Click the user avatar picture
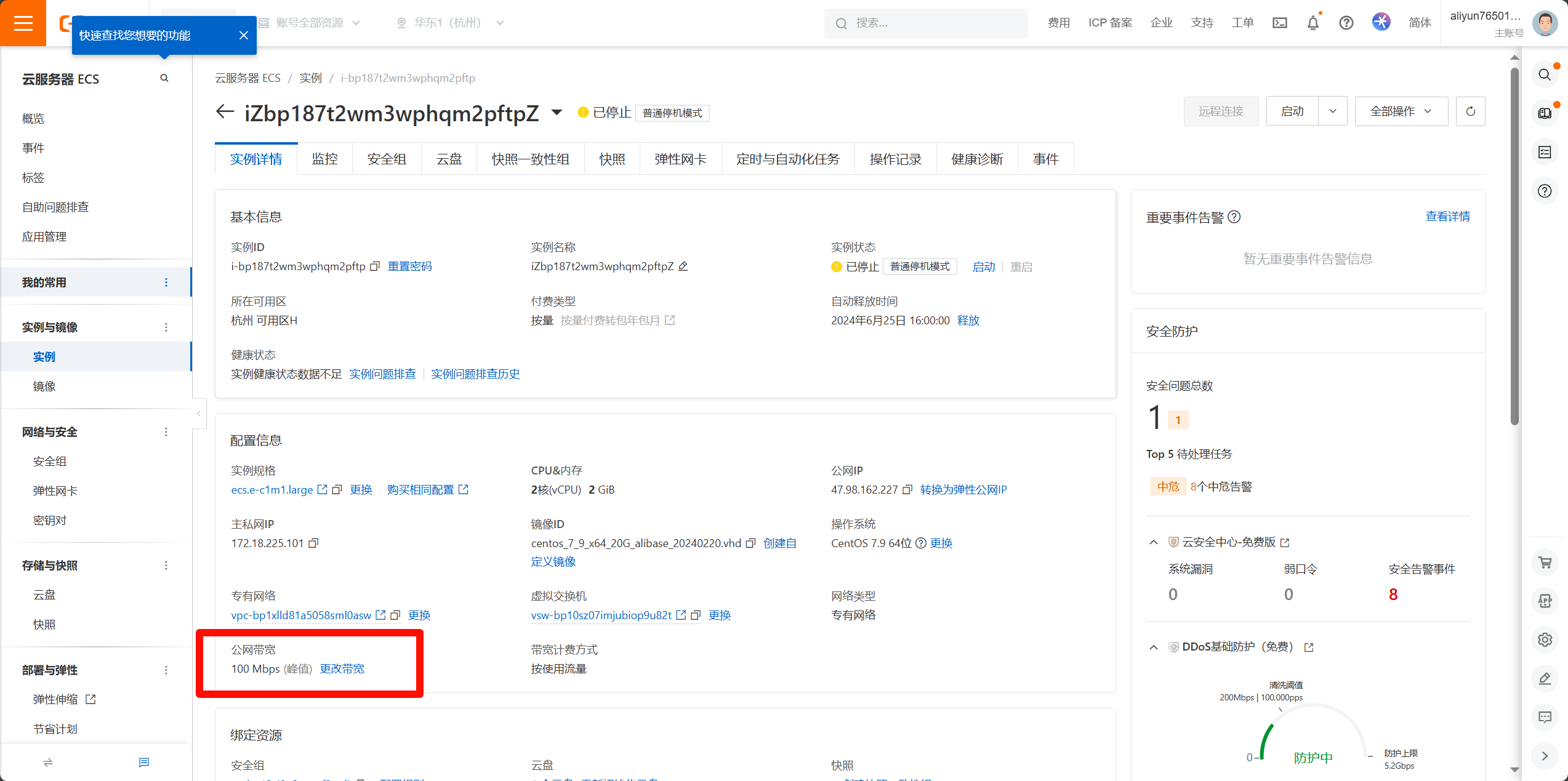The height and width of the screenshot is (781, 1568). click(x=1545, y=23)
